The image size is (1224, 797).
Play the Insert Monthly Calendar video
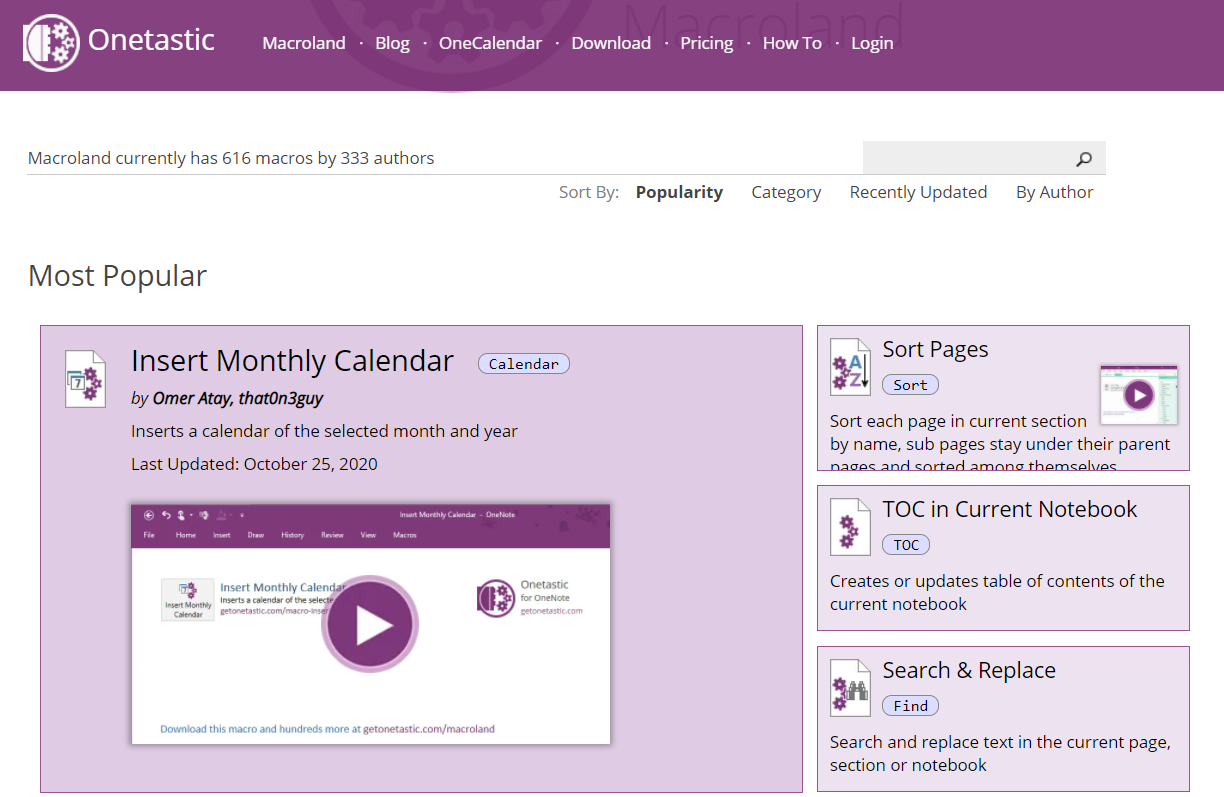[370, 624]
